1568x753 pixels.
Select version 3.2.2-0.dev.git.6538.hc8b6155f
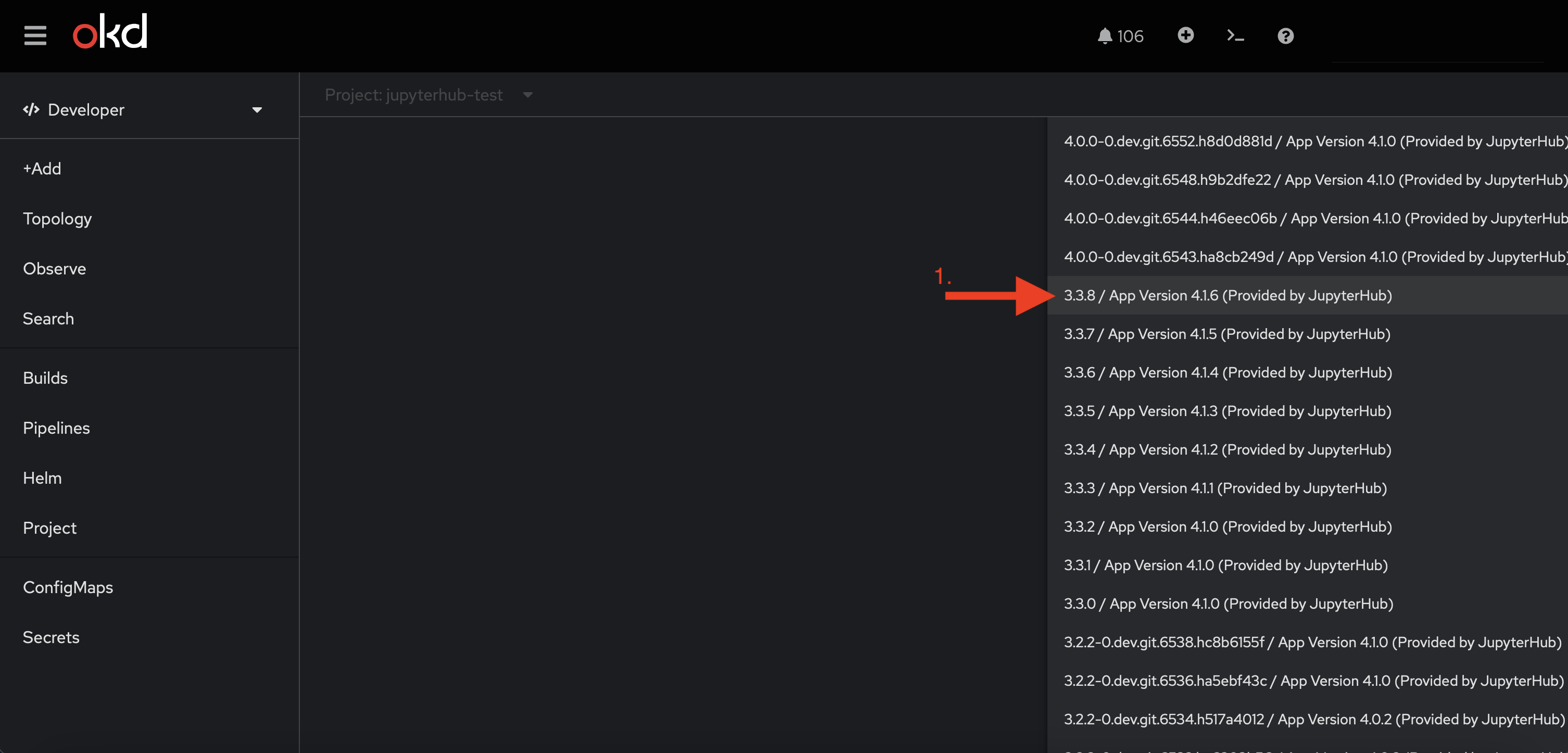pos(1308,642)
